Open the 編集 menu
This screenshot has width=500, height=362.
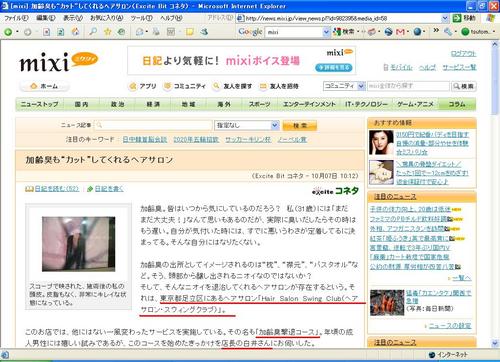tap(46, 18)
